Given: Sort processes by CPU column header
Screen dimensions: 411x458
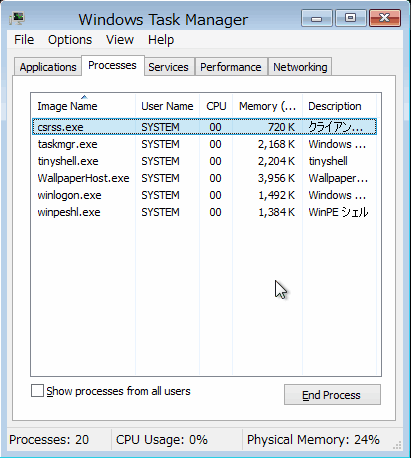Looking at the screenshot, I should tap(216, 106).
